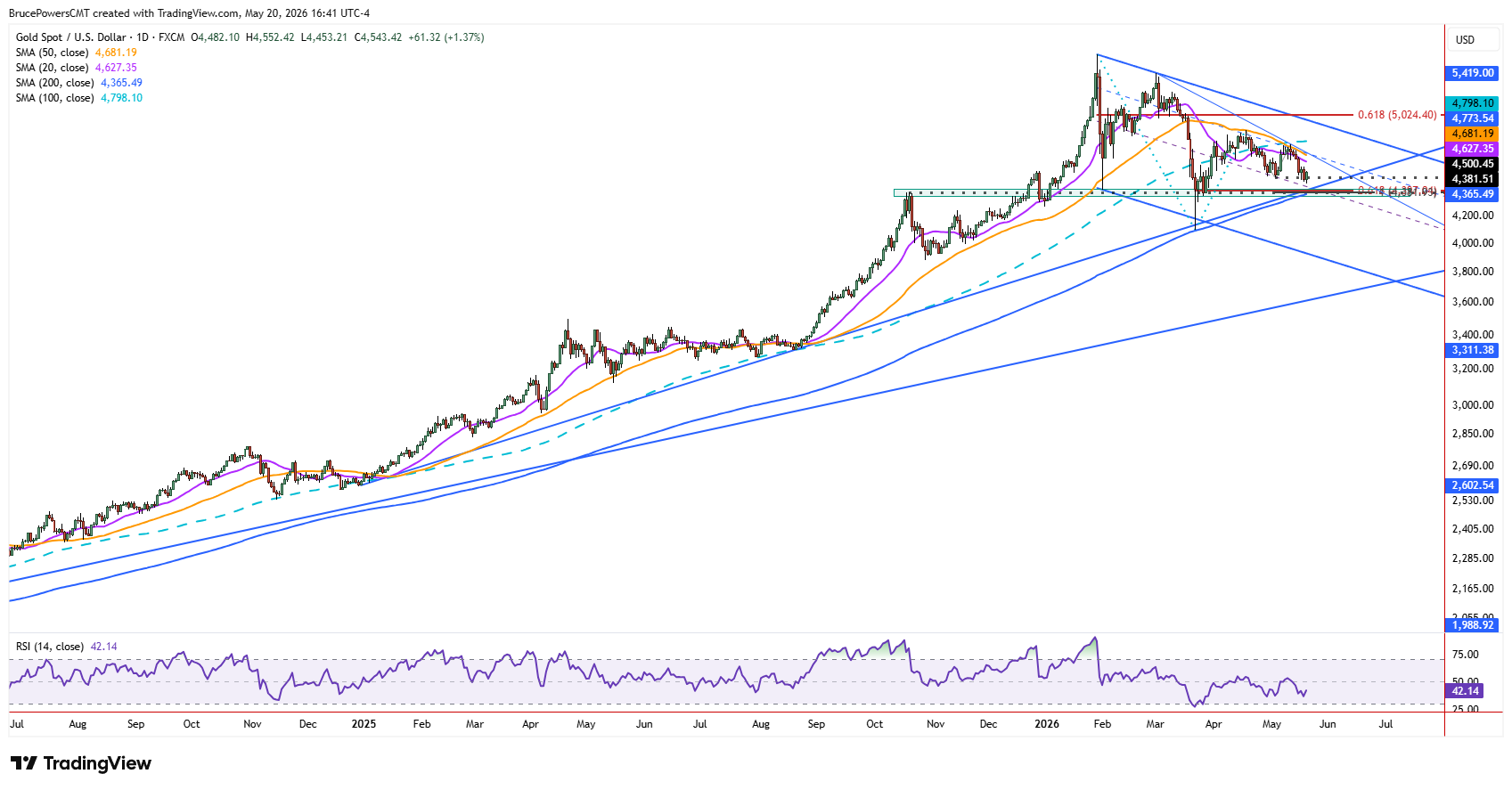
Task: Click the 3,800.00 price scale value
Action: pyautogui.click(x=1473, y=272)
